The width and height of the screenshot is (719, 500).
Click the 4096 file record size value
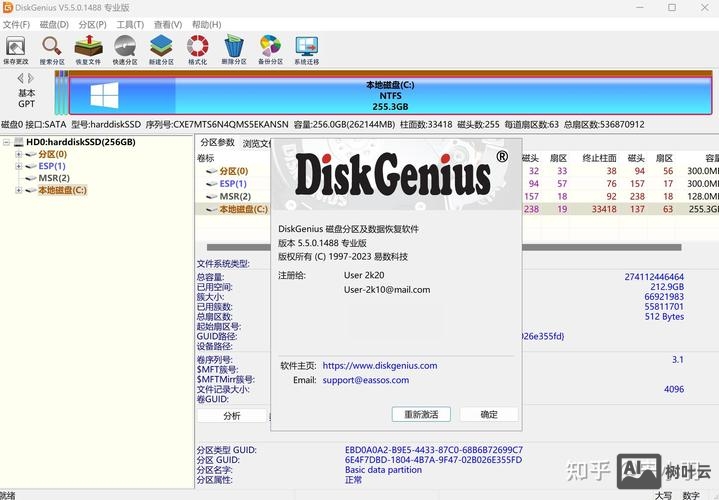tap(674, 389)
